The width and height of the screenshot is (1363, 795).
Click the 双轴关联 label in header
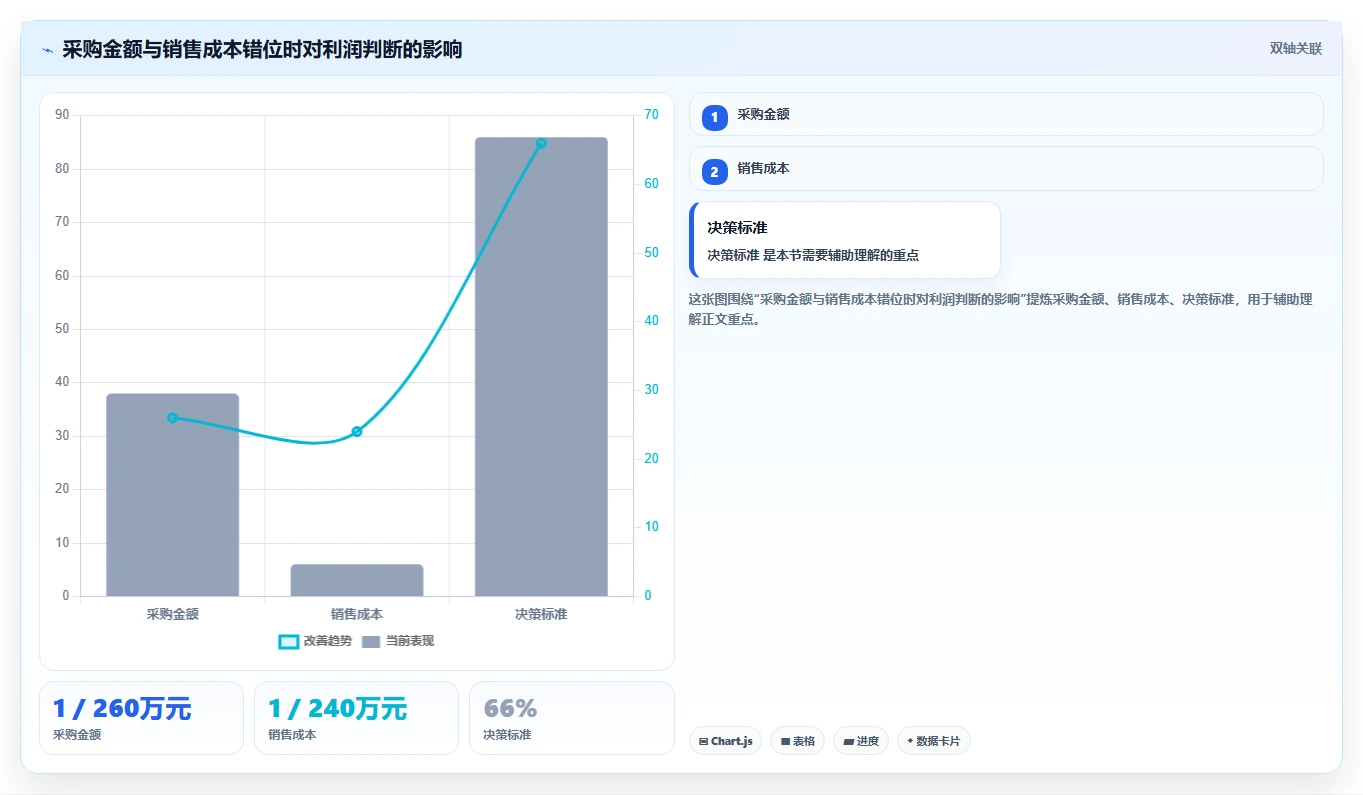[x=1295, y=49]
